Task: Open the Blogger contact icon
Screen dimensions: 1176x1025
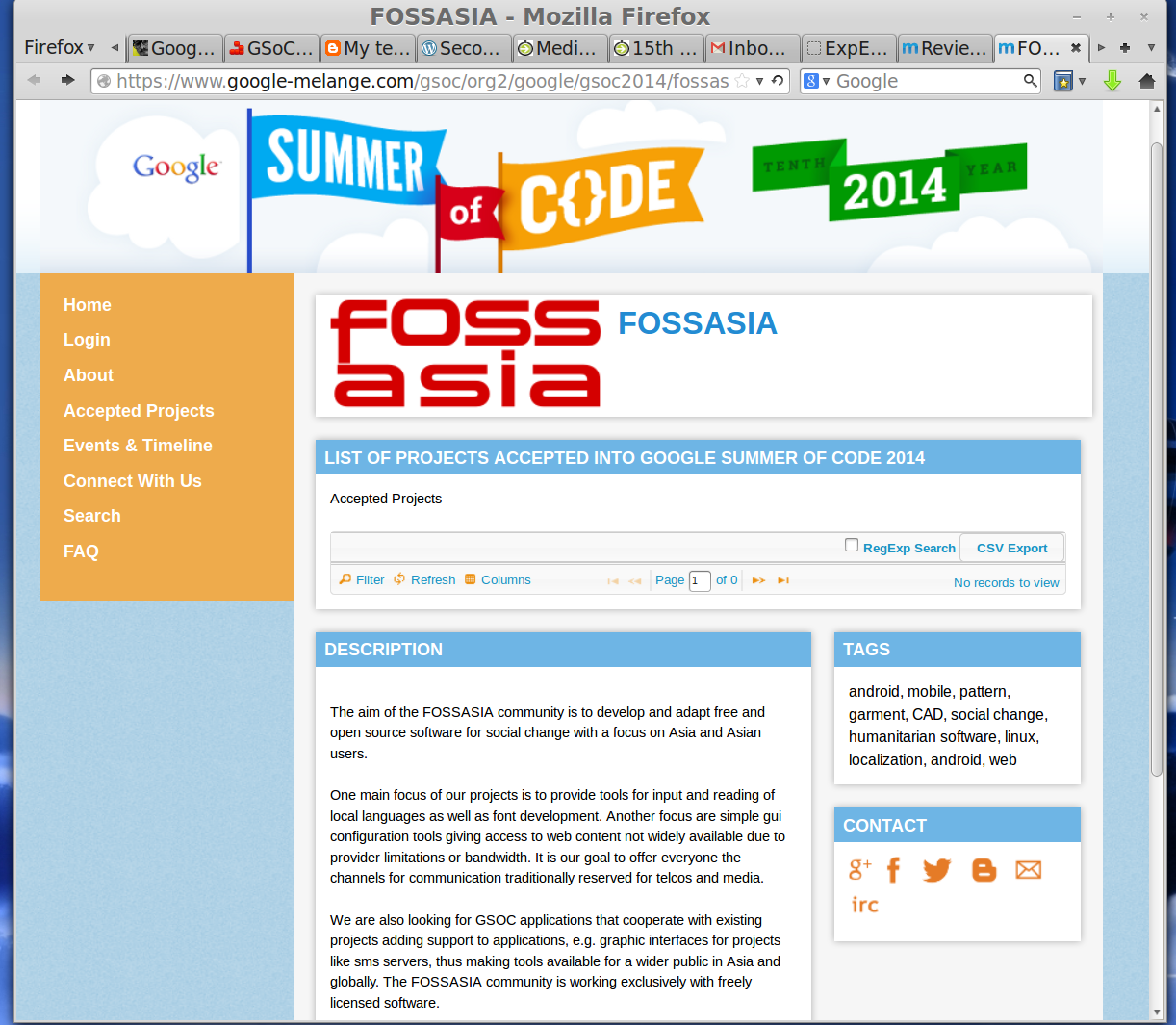Action: tap(984, 870)
